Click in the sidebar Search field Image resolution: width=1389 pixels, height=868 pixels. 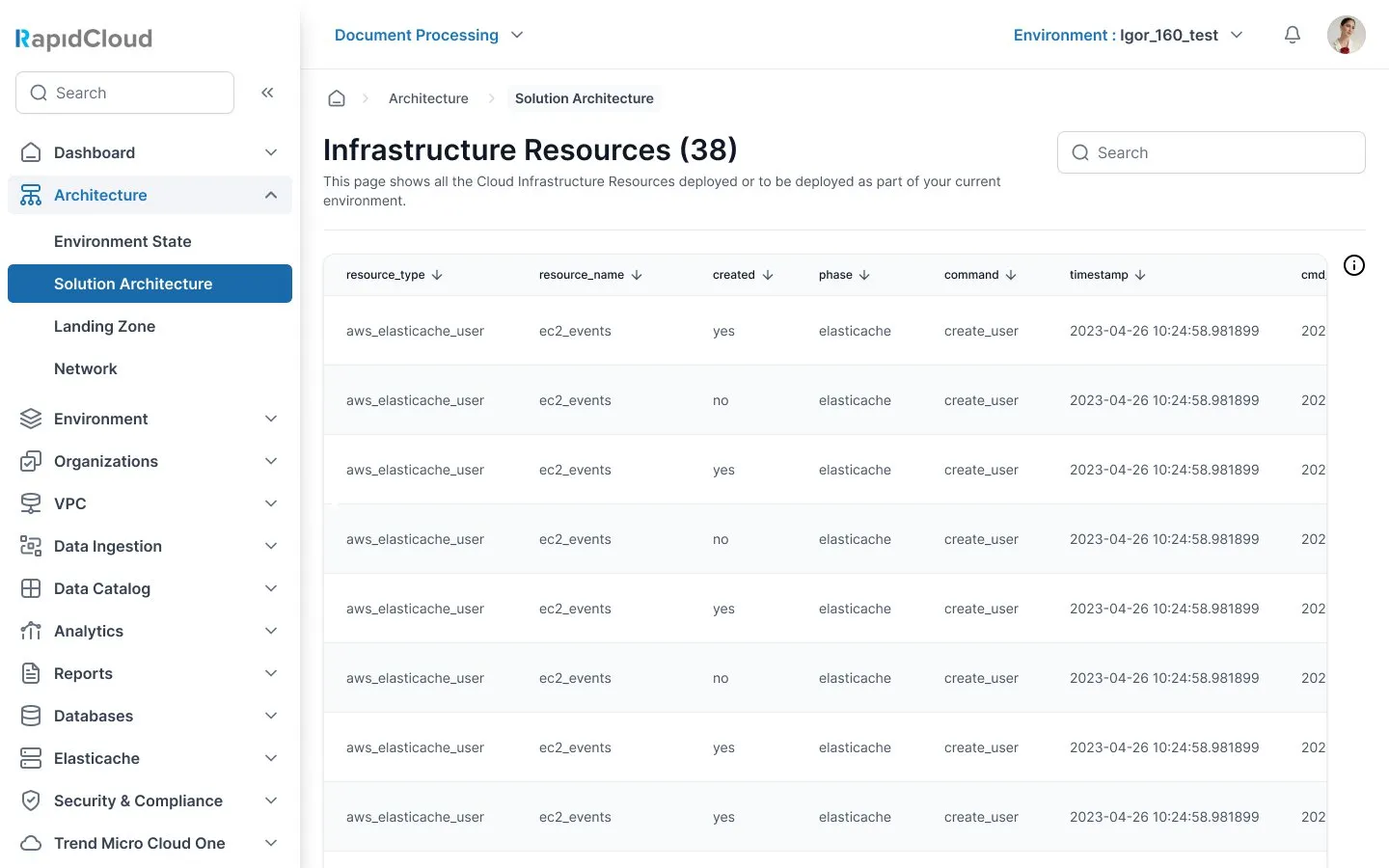124,93
